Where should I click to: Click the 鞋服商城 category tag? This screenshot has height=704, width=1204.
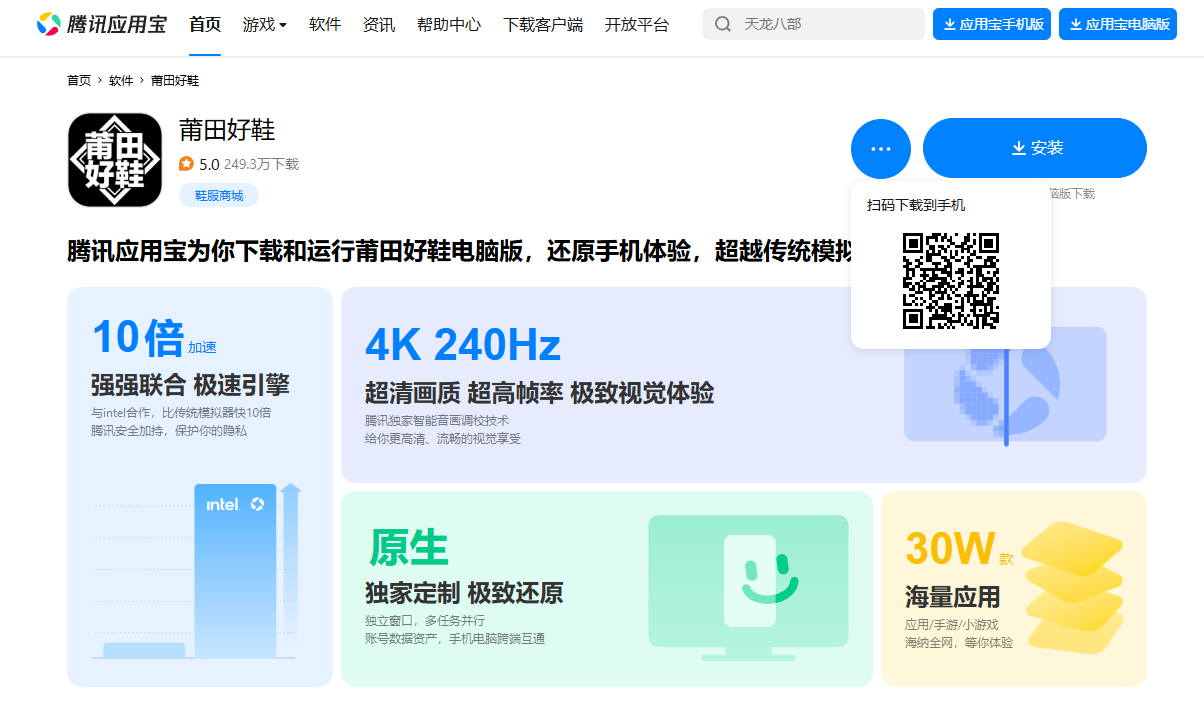pyautogui.click(x=219, y=195)
